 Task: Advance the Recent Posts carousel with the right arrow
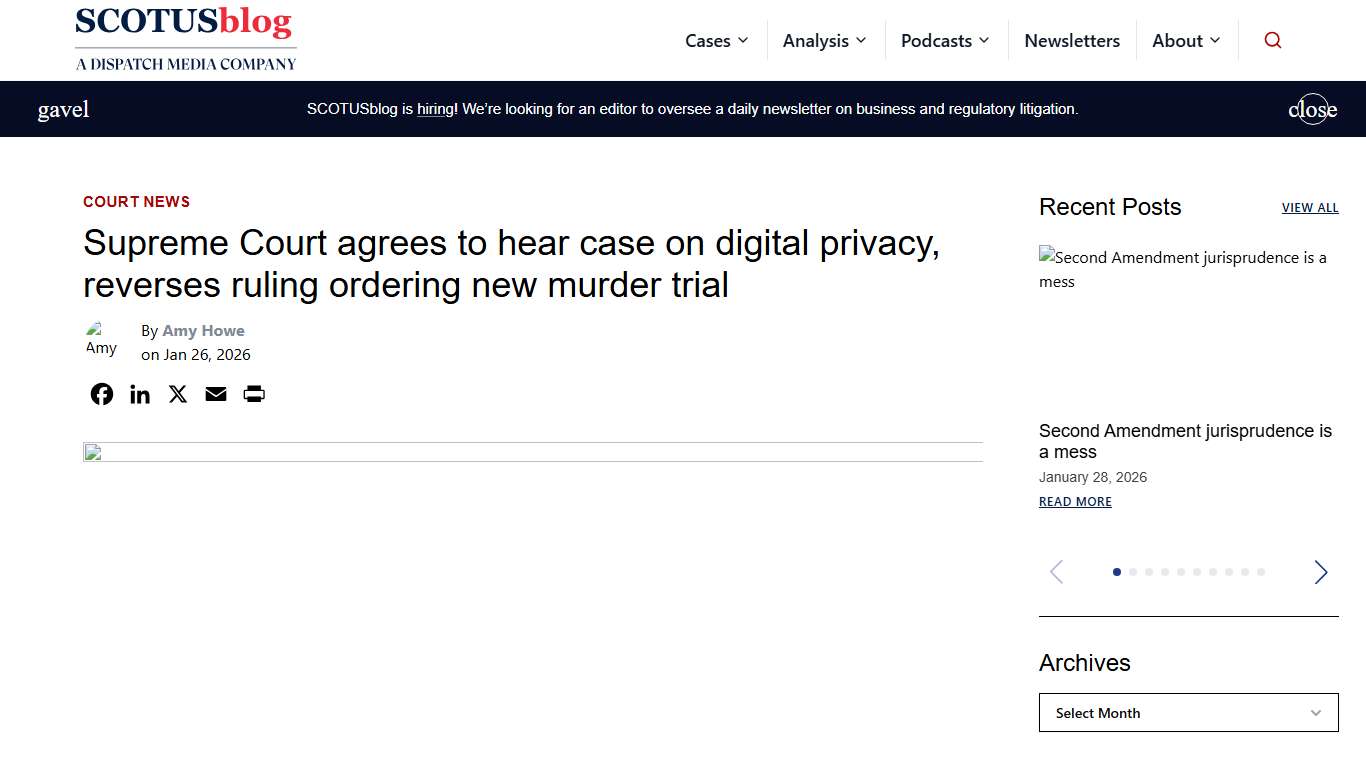[1321, 572]
